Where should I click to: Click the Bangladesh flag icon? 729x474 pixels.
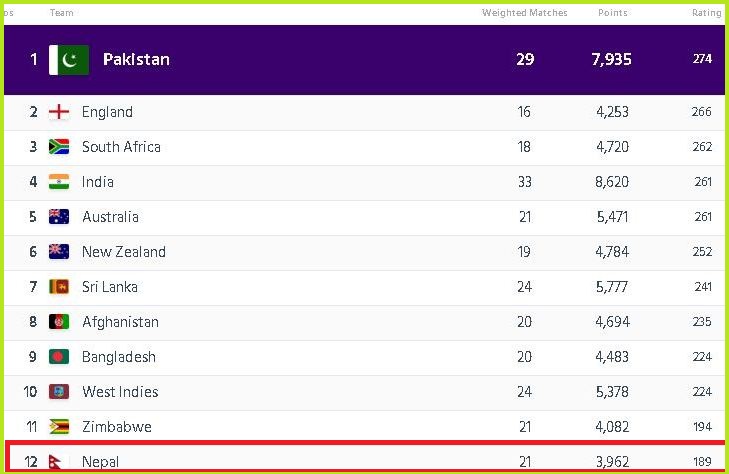click(x=59, y=356)
